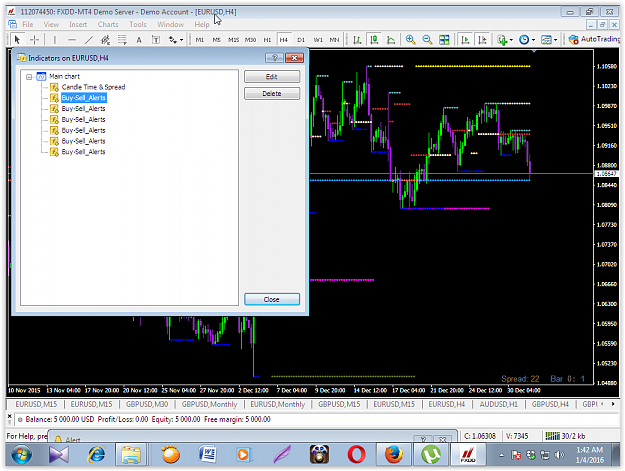The image size is (625, 471).
Task: Tile chart windows
Action: pos(444,39)
